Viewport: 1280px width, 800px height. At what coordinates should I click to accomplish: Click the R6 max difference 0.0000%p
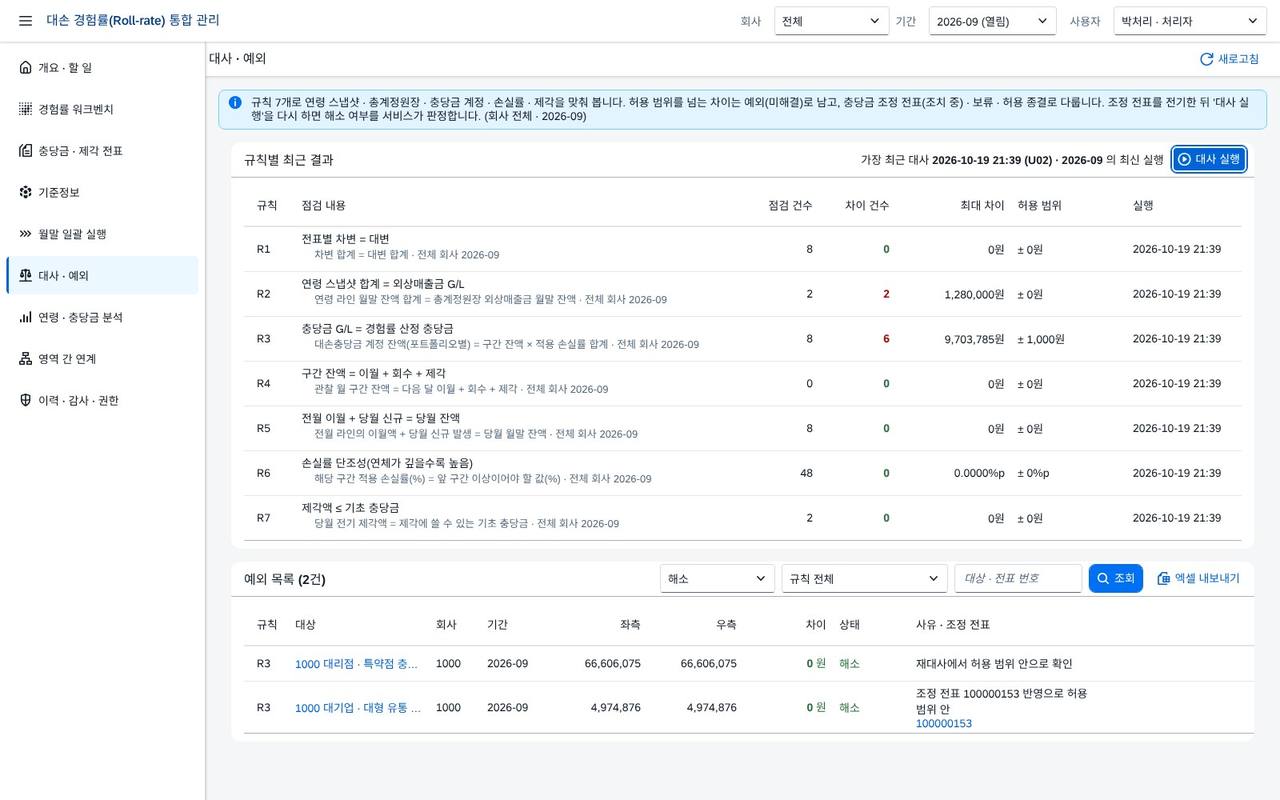coord(979,473)
